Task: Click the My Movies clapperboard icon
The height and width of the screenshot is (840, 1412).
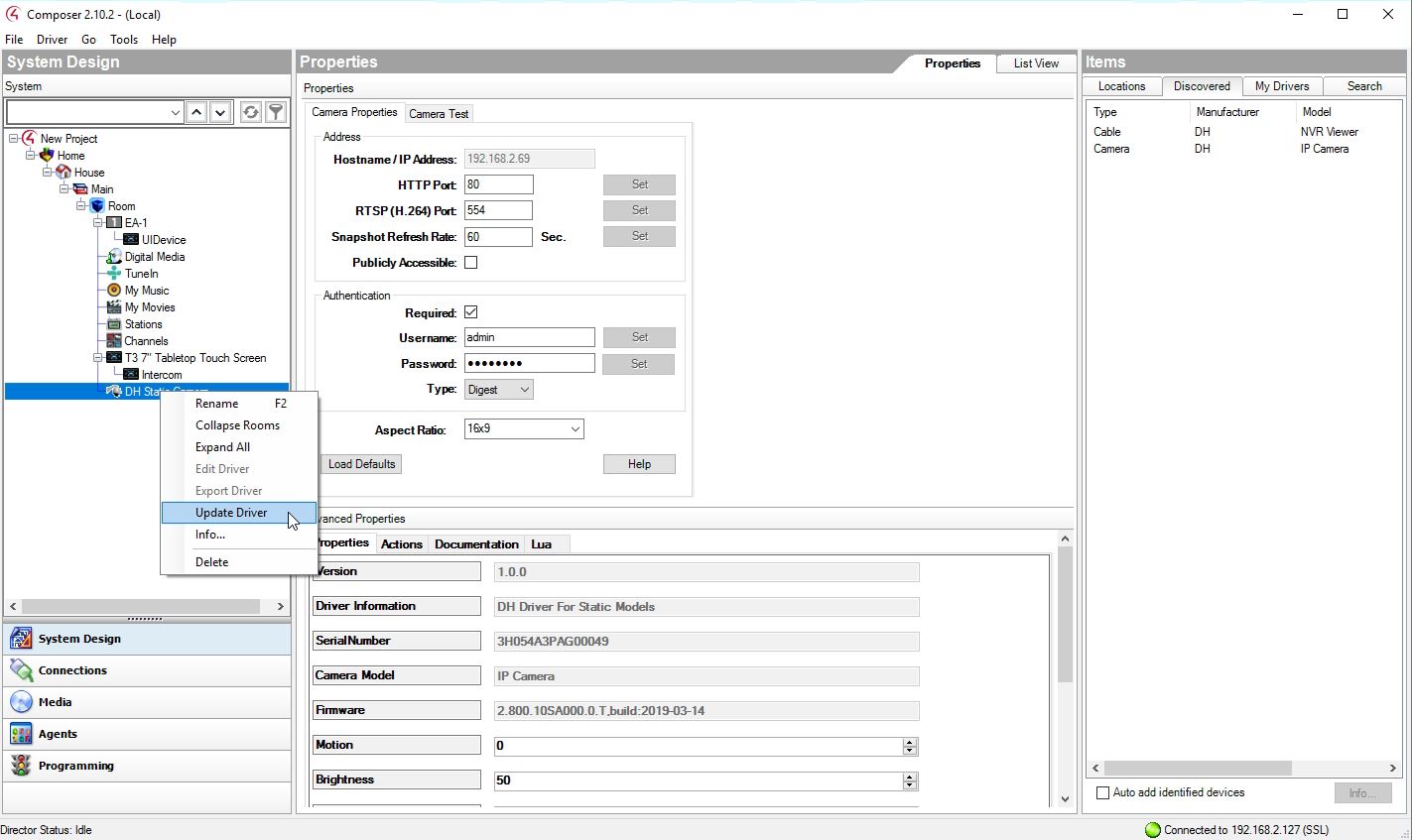Action: [x=114, y=307]
